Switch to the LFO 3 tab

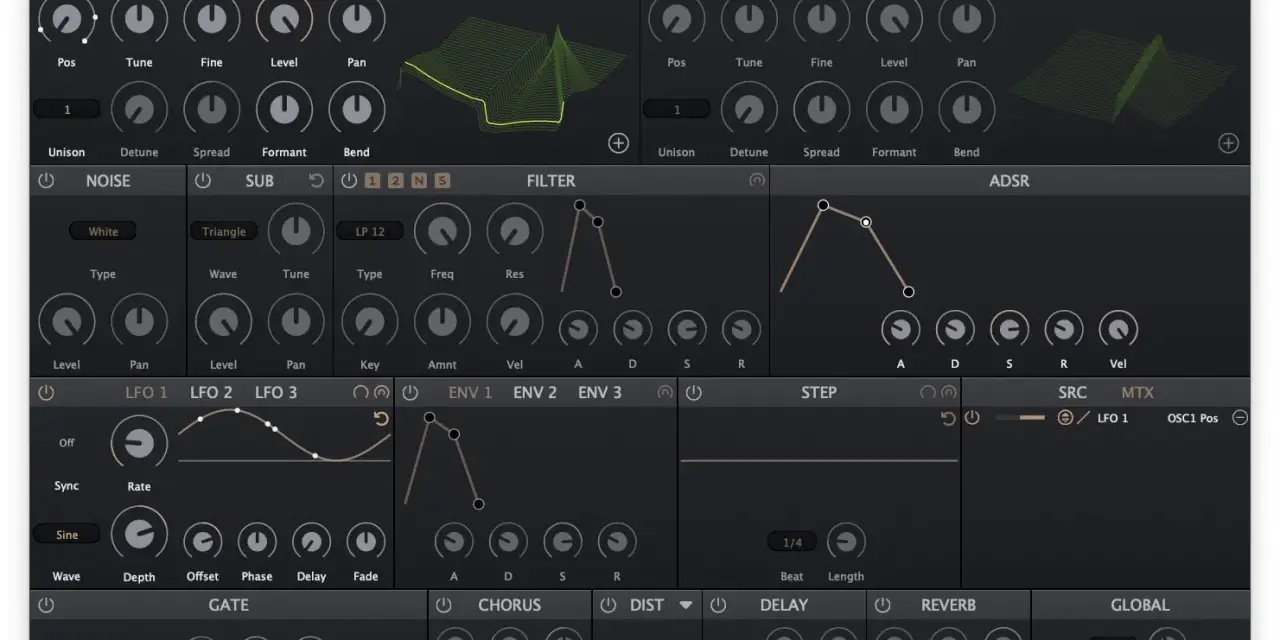click(276, 393)
